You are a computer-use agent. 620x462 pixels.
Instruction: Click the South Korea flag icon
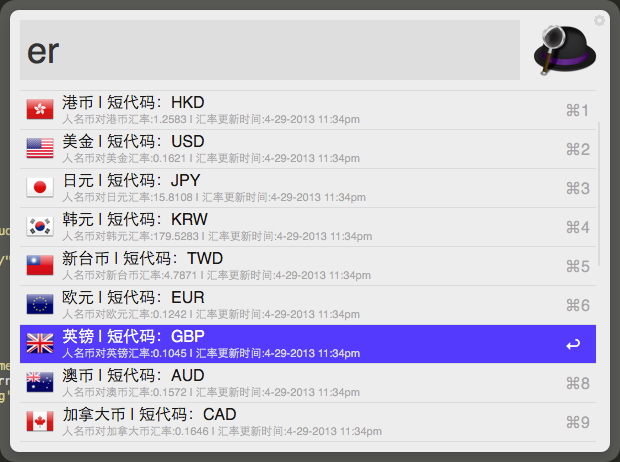[40, 227]
